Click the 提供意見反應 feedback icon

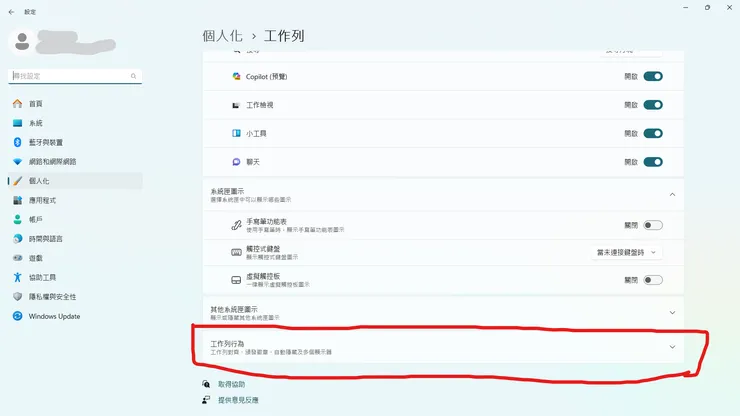206,400
